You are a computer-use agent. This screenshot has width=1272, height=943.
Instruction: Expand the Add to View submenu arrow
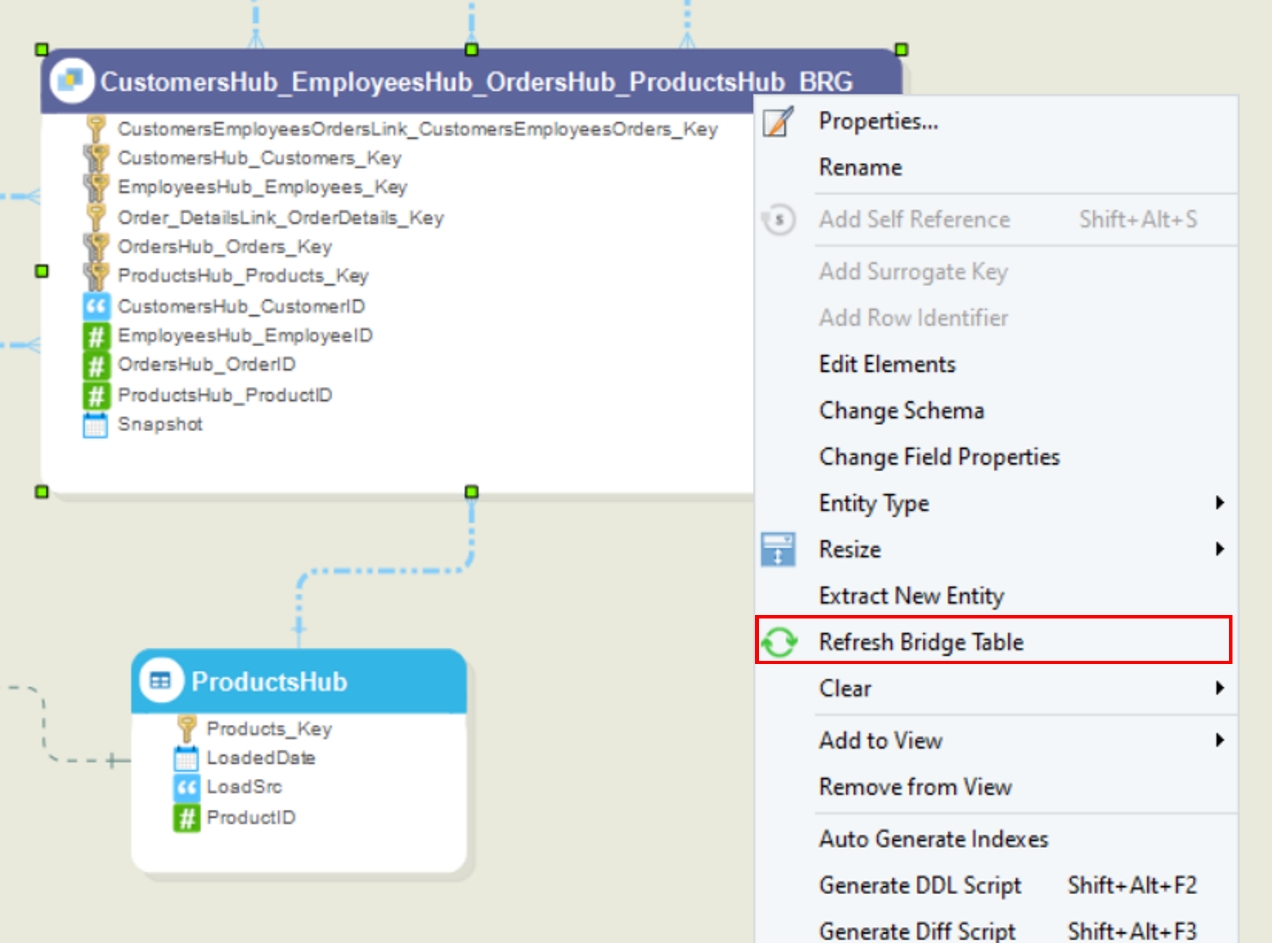(1219, 741)
